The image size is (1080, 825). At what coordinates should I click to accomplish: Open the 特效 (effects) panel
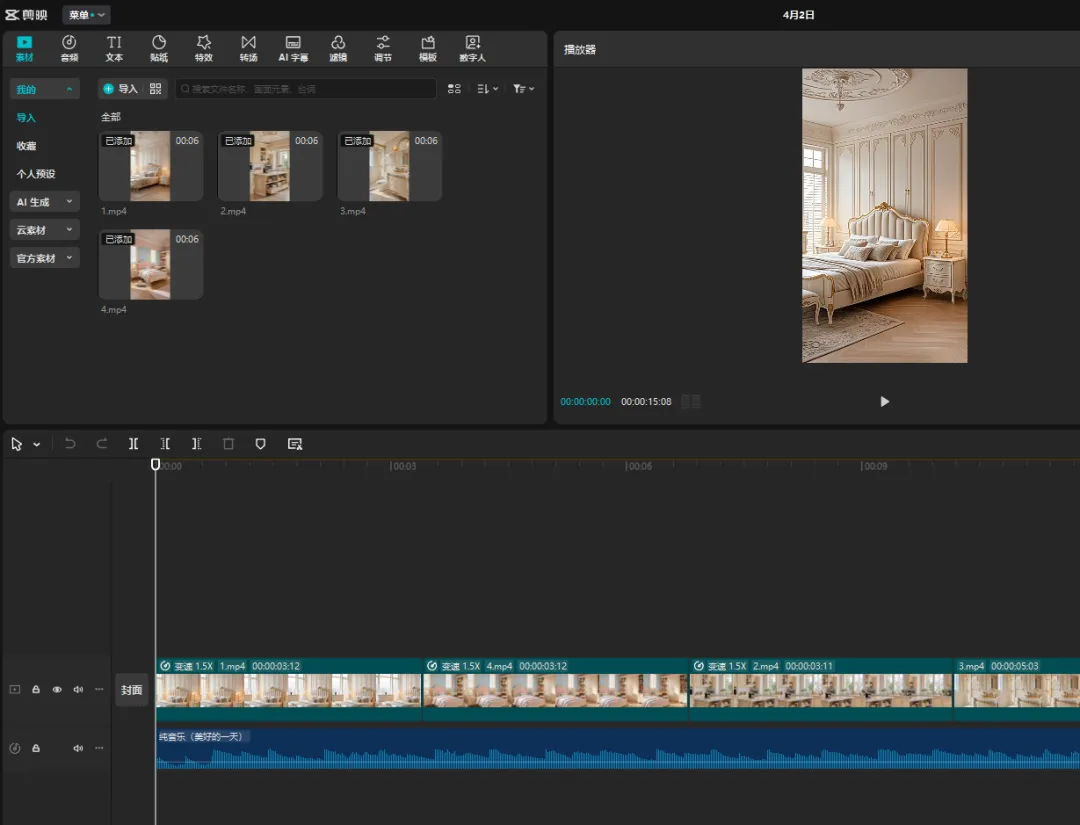(x=204, y=48)
